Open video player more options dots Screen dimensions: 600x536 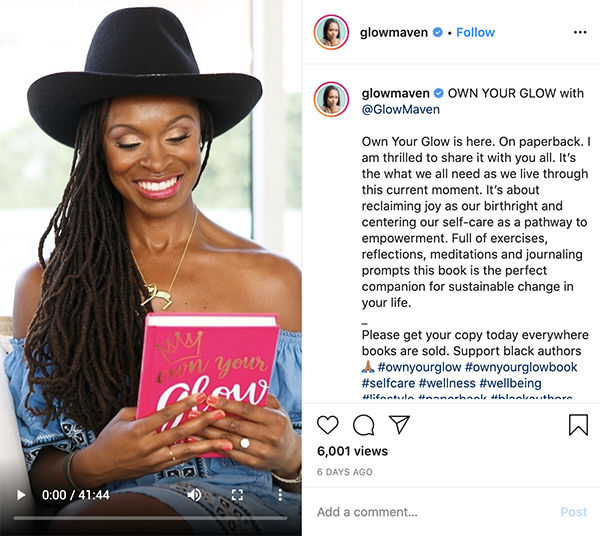(280, 495)
